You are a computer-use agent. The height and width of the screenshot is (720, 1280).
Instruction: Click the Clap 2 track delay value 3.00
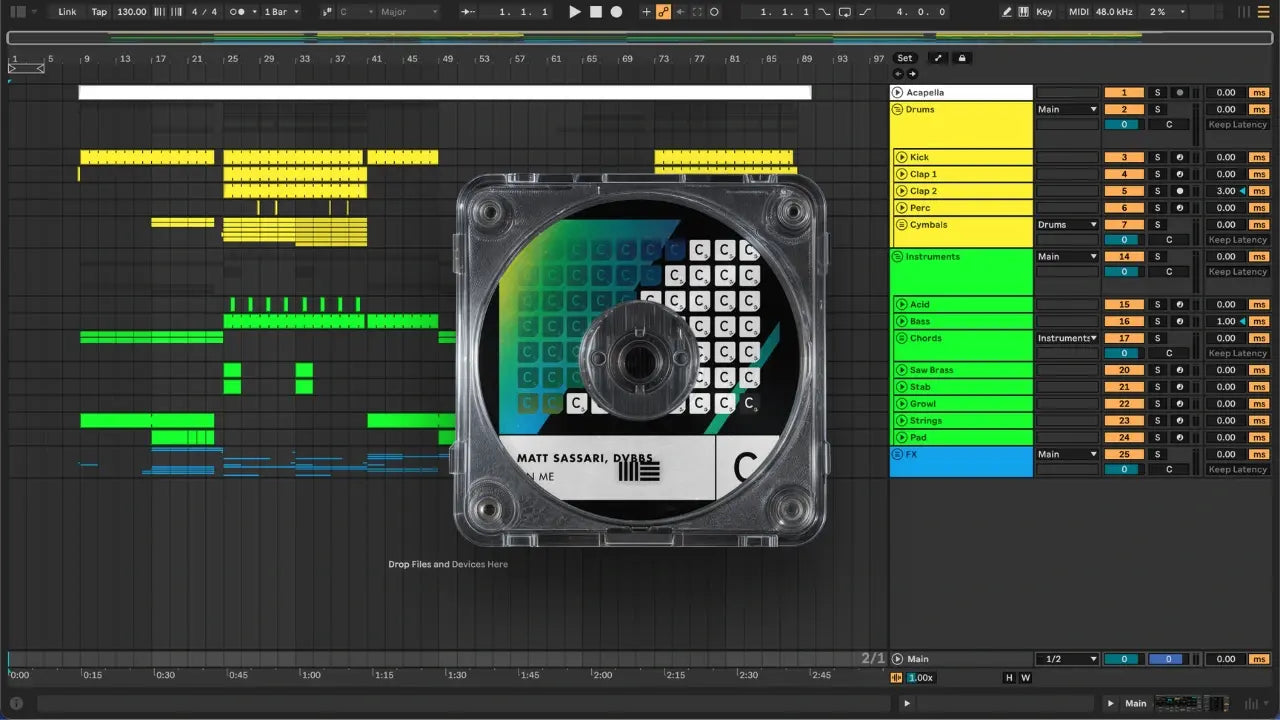coord(1226,191)
